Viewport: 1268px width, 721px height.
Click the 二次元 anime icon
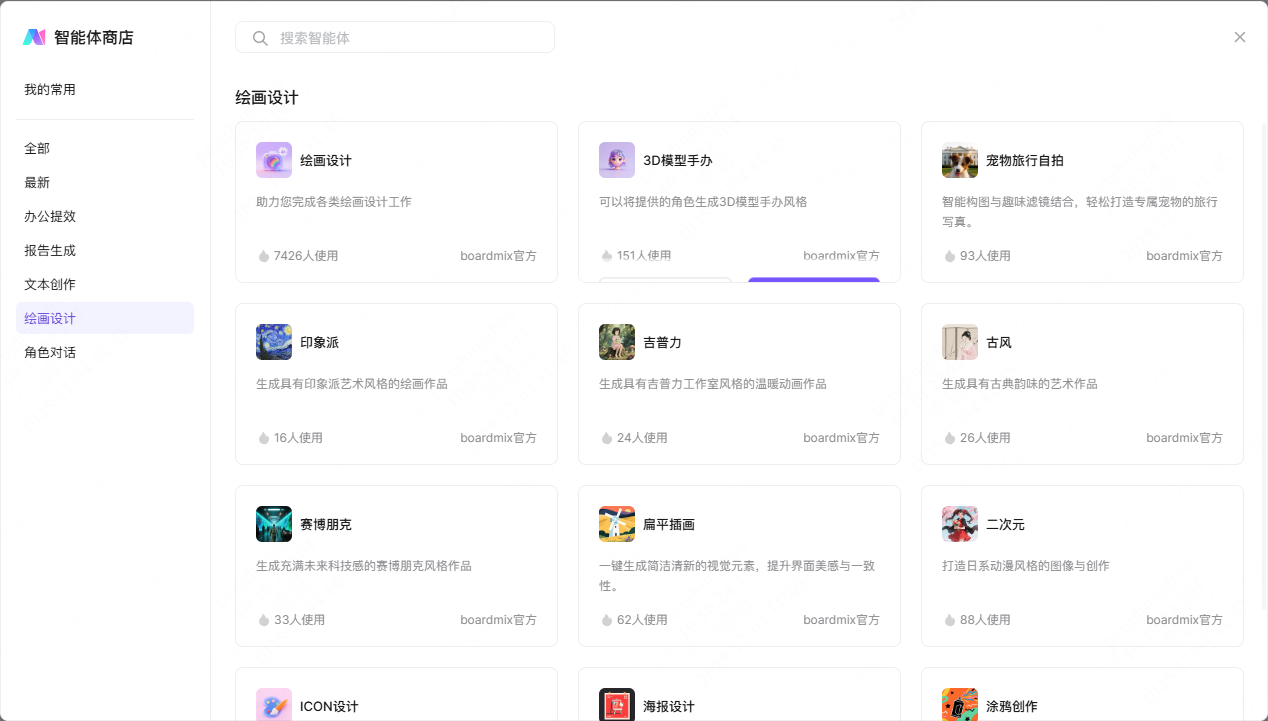pyautogui.click(x=960, y=524)
